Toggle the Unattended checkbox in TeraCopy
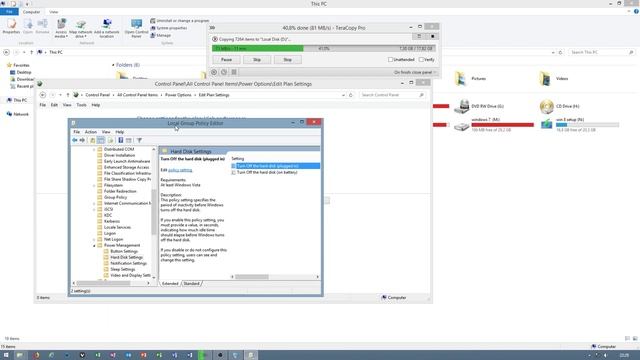This screenshot has height=360, width=640. [x=390, y=60]
